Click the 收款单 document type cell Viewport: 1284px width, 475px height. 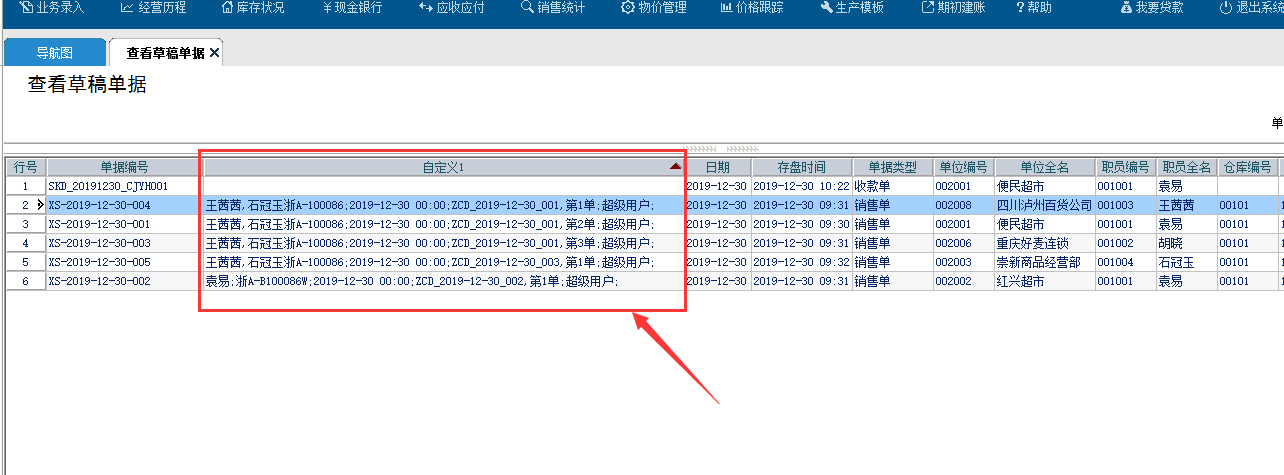[893, 186]
